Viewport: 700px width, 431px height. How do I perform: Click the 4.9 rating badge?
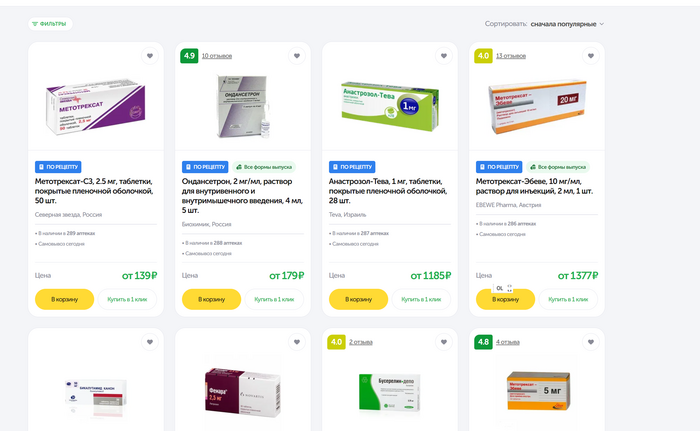189,56
